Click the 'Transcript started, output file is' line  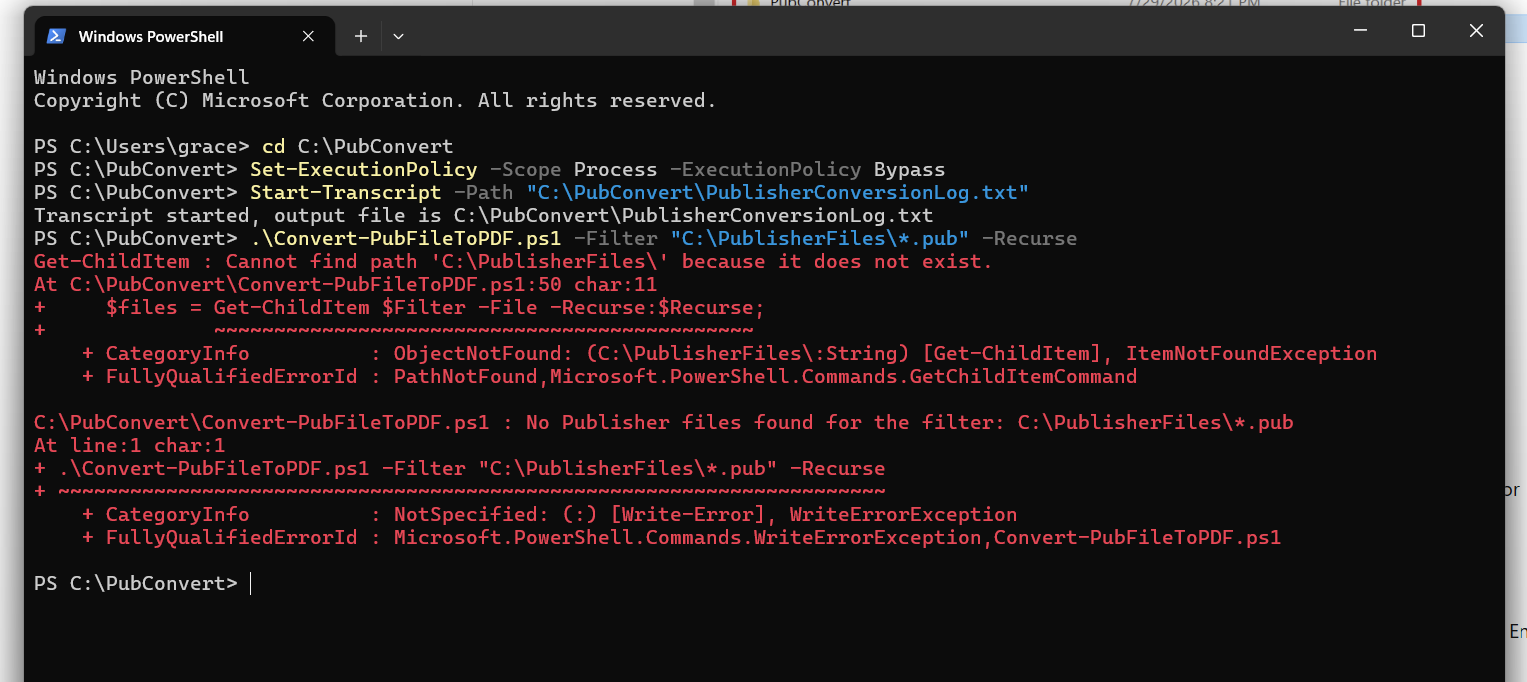click(x=483, y=215)
